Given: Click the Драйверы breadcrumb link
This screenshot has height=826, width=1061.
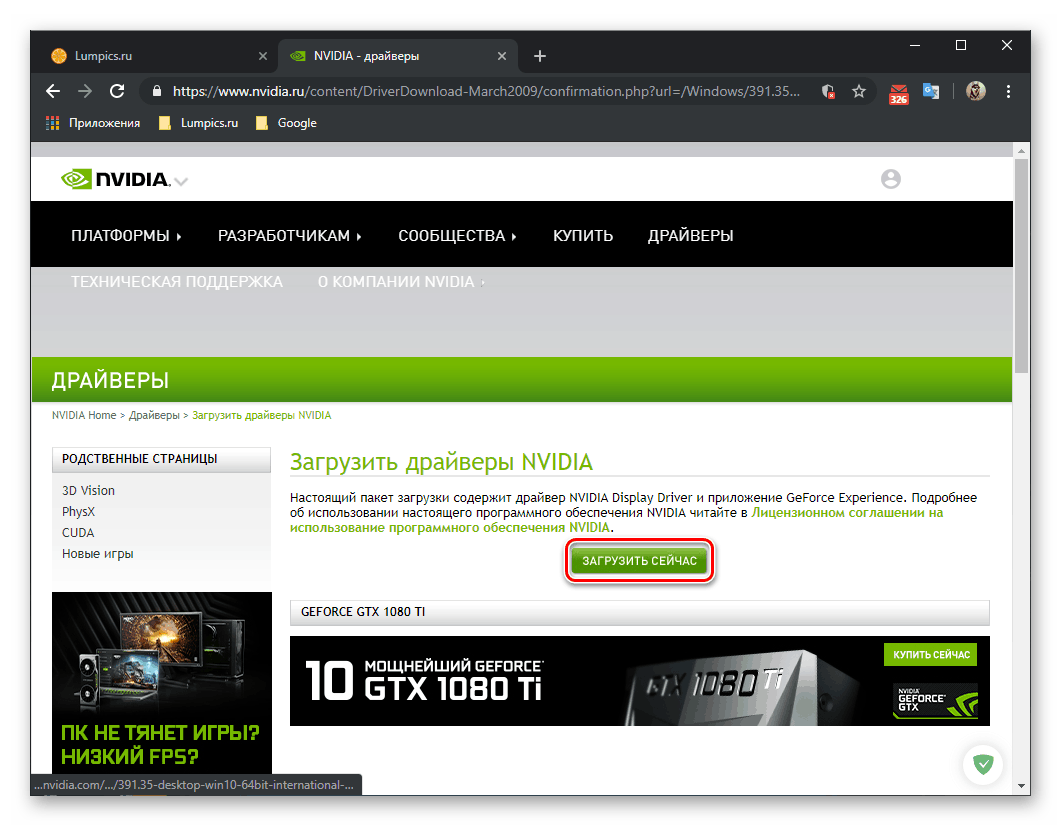Looking at the screenshot, I should click(154, 415).
